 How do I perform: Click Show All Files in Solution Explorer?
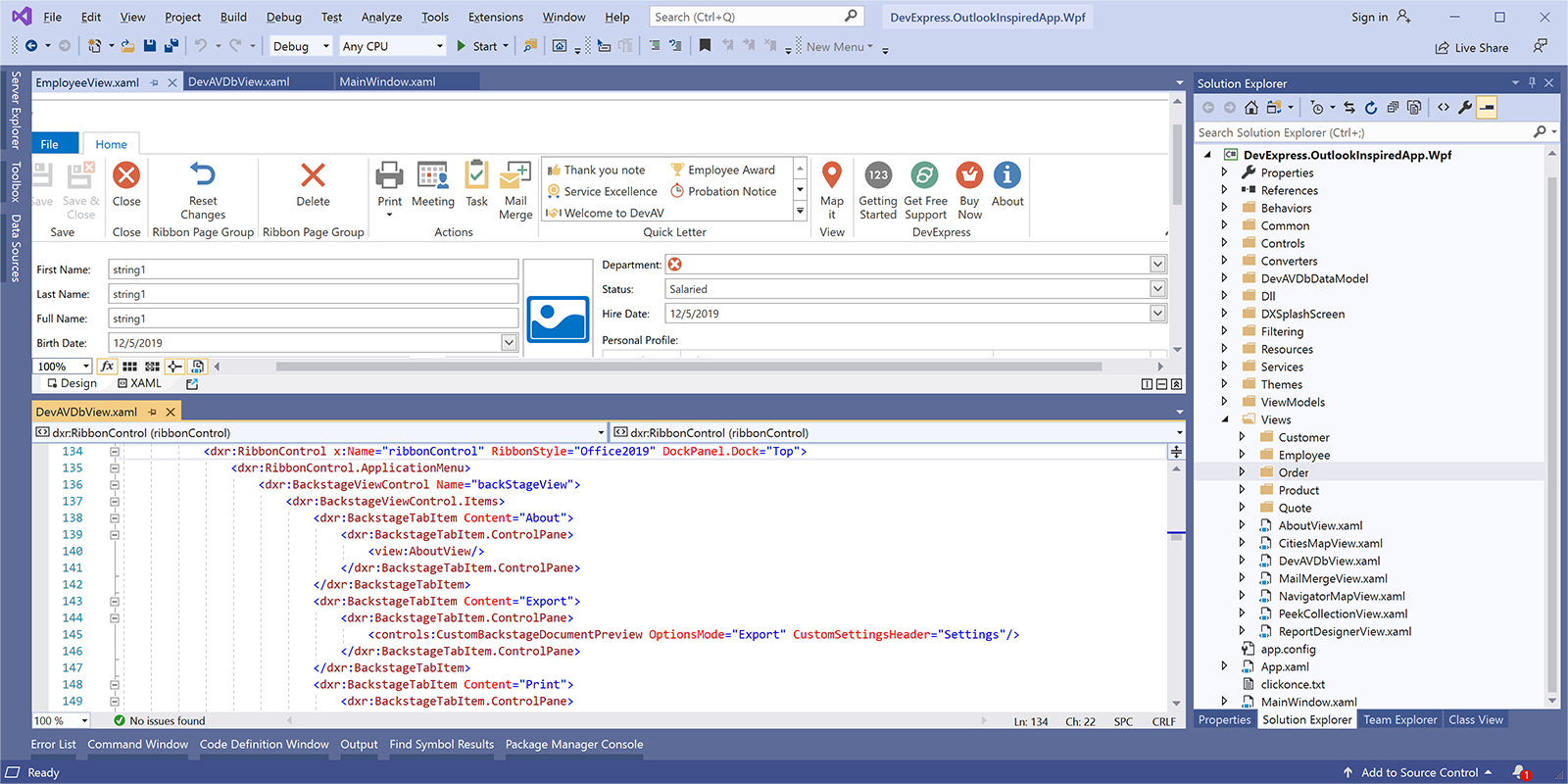tap(1414, 108)
